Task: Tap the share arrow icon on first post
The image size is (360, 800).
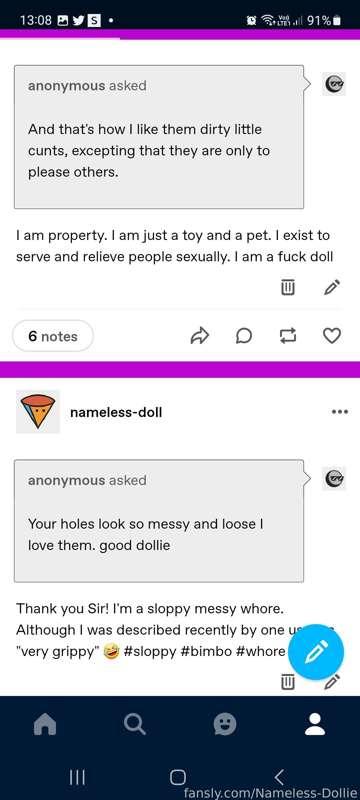Action: click(200, 336)
